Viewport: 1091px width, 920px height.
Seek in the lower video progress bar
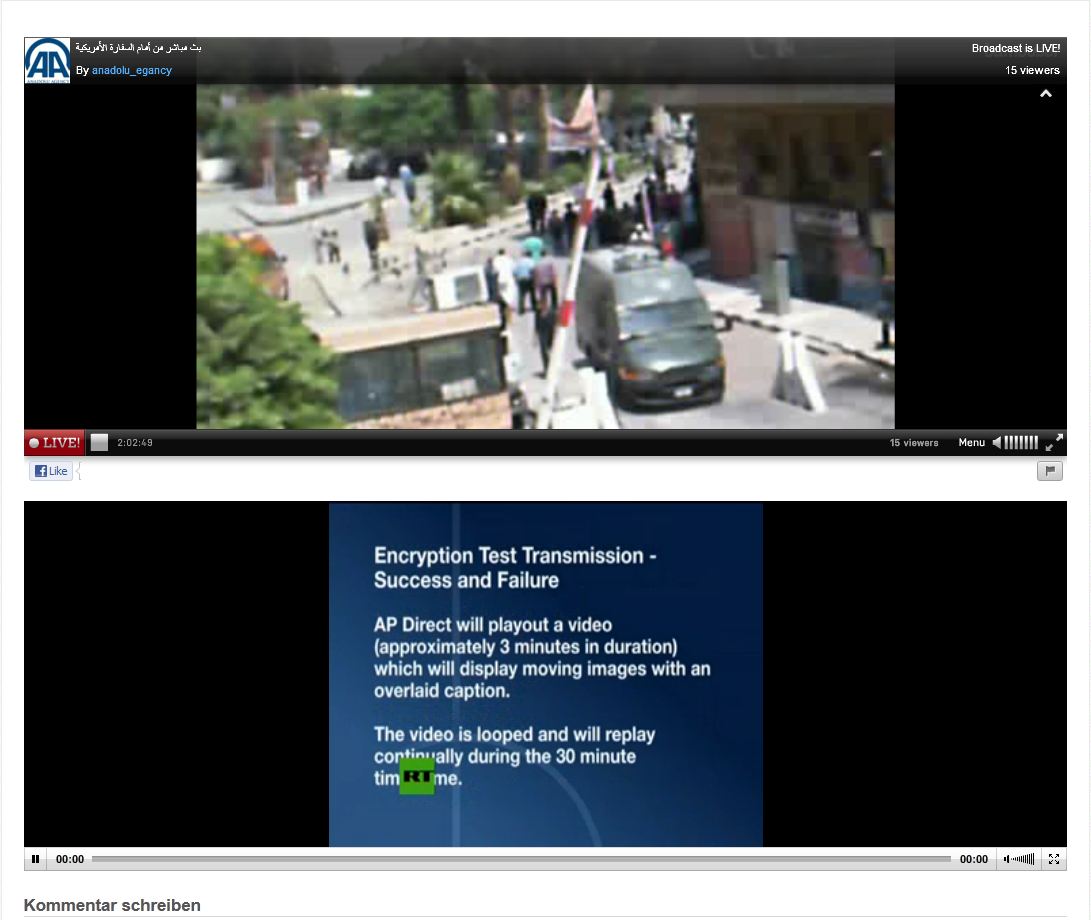[521, 859]
